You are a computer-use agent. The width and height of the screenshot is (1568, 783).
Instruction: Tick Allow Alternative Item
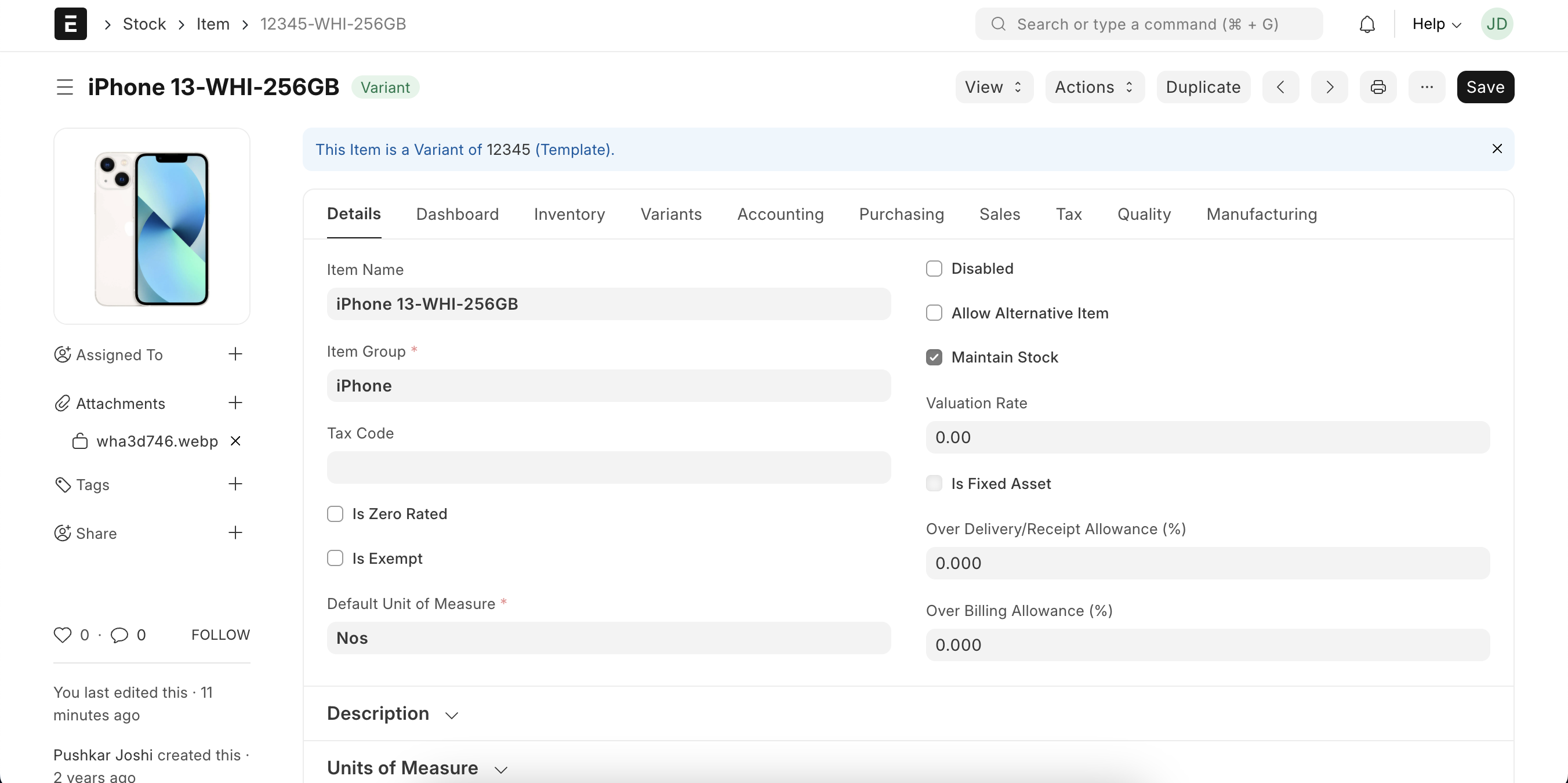(934, 313)
